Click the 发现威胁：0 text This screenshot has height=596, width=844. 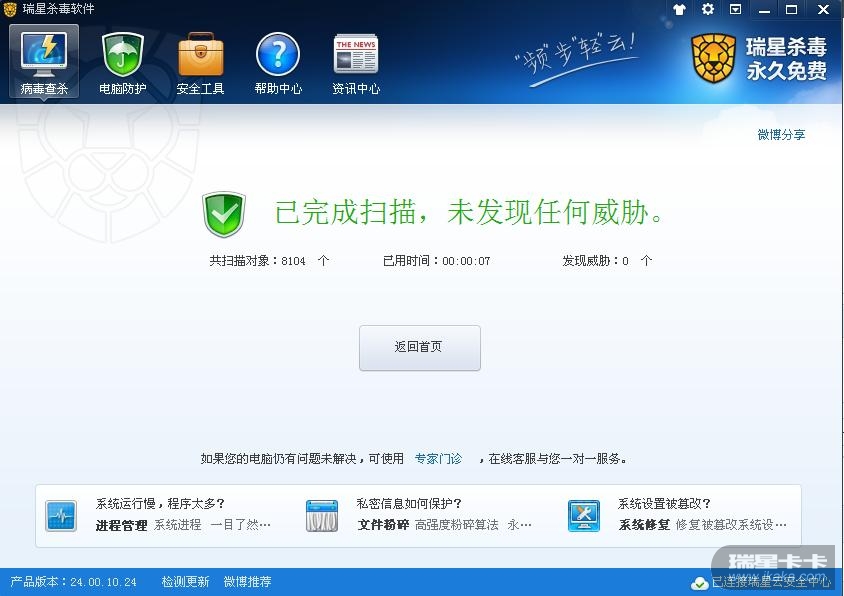click(607, 261)
